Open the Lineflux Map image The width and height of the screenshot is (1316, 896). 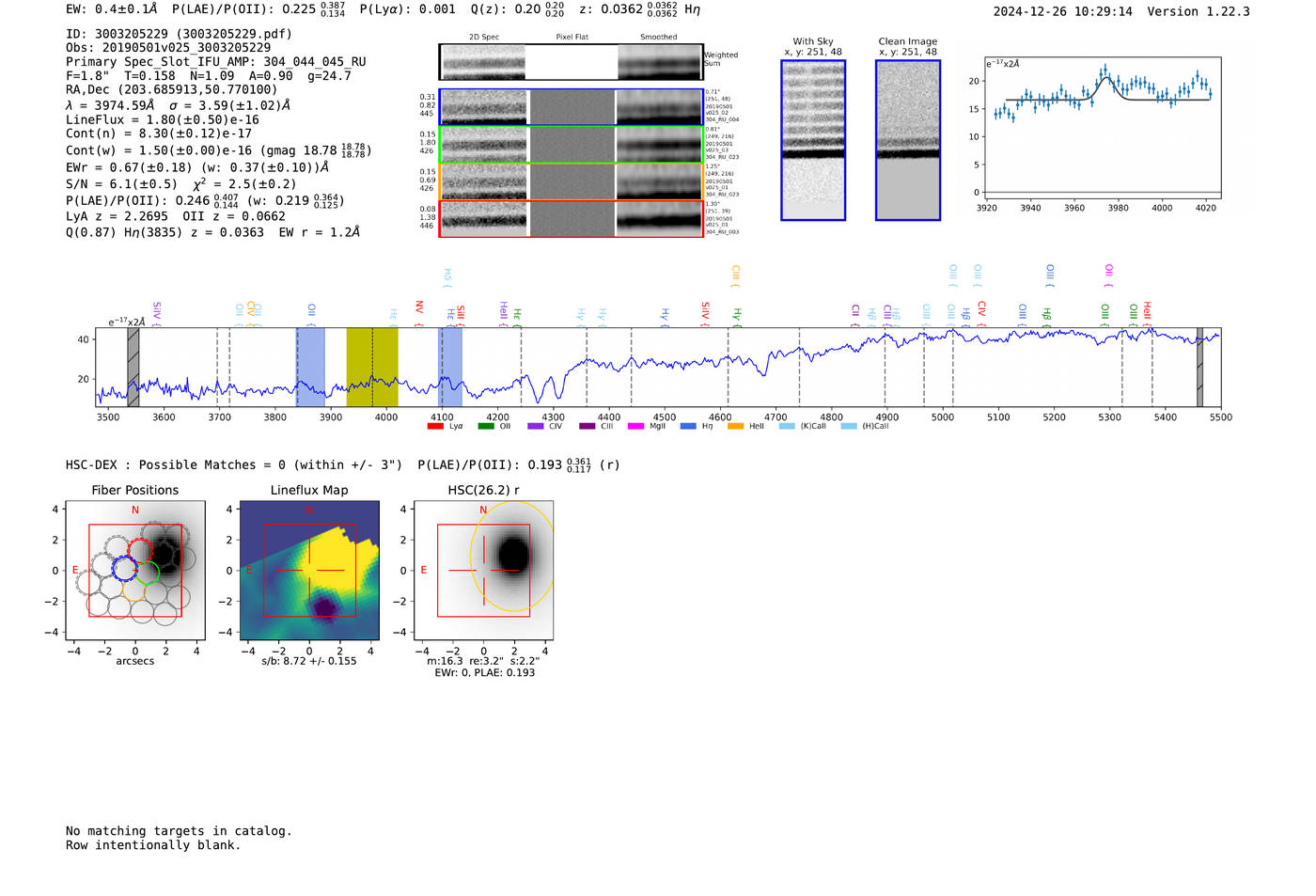coord(309,570)
